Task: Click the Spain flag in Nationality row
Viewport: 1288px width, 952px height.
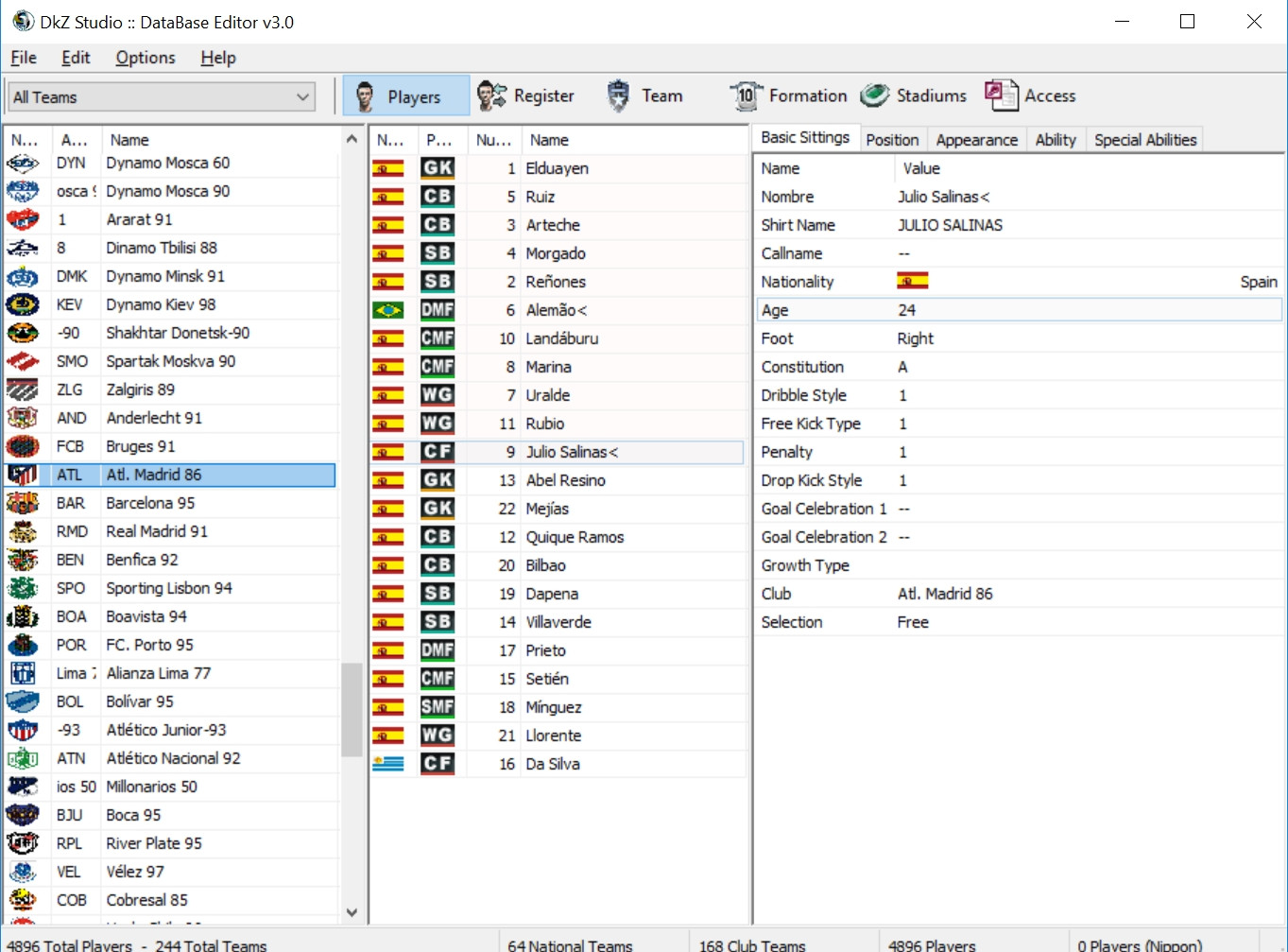Action: click(x=913, y=281)
